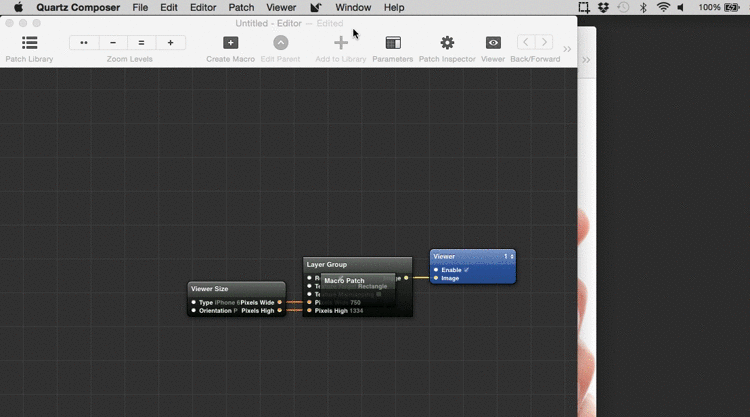Open the Viewer Size Orientation dropdown value
Image resolution: width=750 pixels, height=417 pixels.
(235, 311)
